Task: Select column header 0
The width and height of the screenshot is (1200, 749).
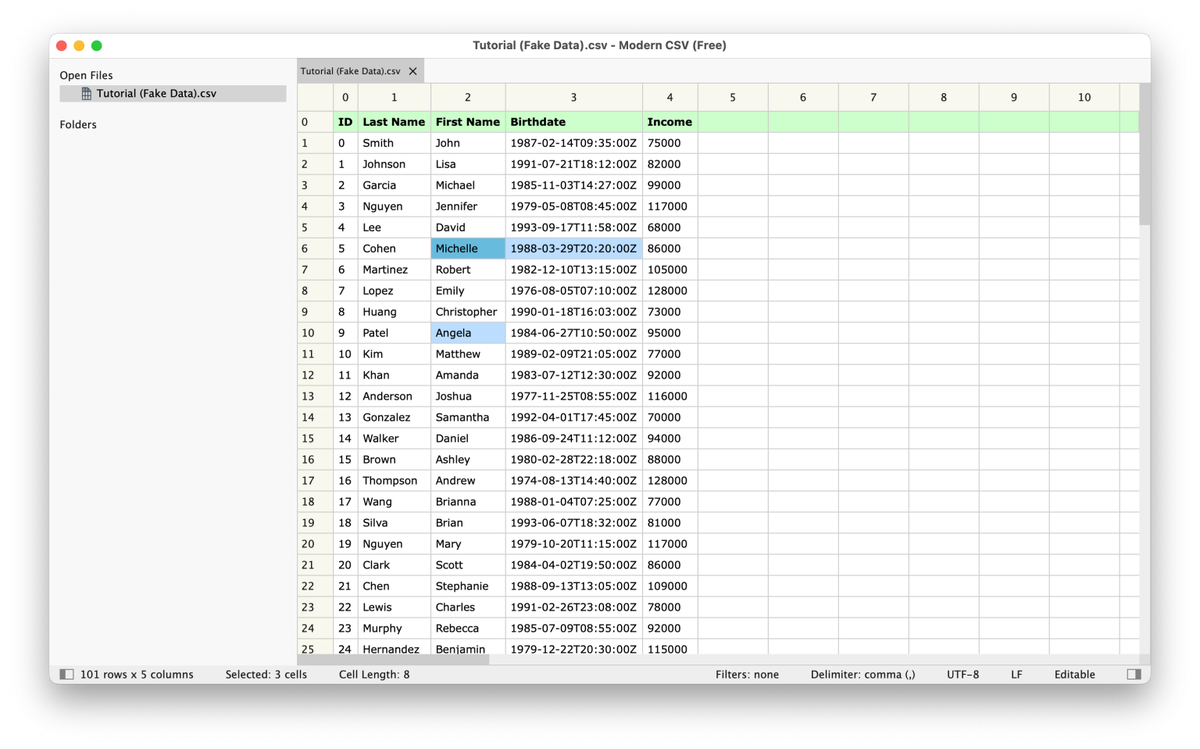Action: 346,97
